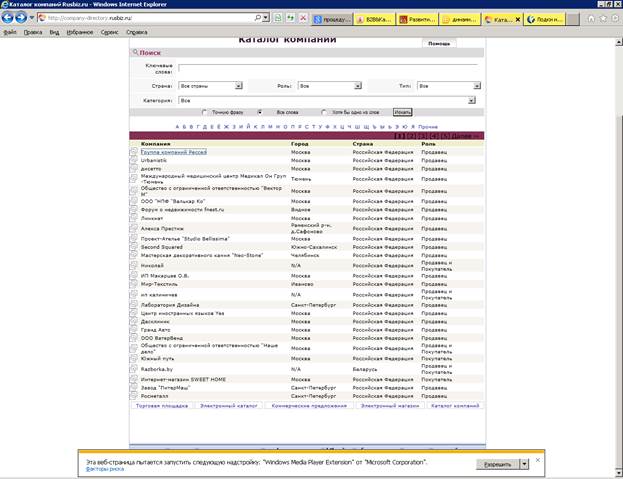Click the Искать search button
This screenshot has width=623, height=479.
click(401, 112)
